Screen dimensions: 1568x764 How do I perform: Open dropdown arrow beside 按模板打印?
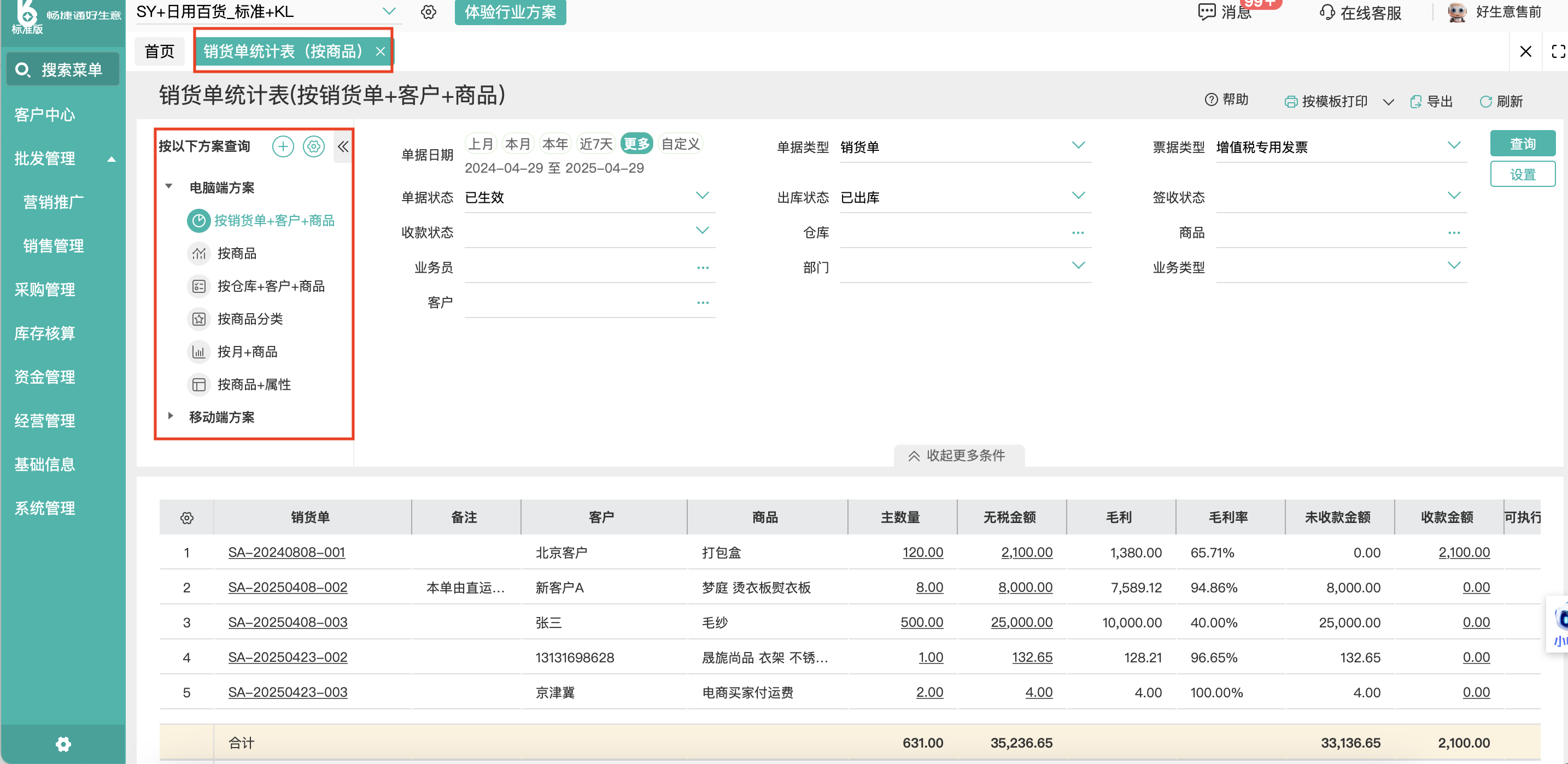point(1389,102)
